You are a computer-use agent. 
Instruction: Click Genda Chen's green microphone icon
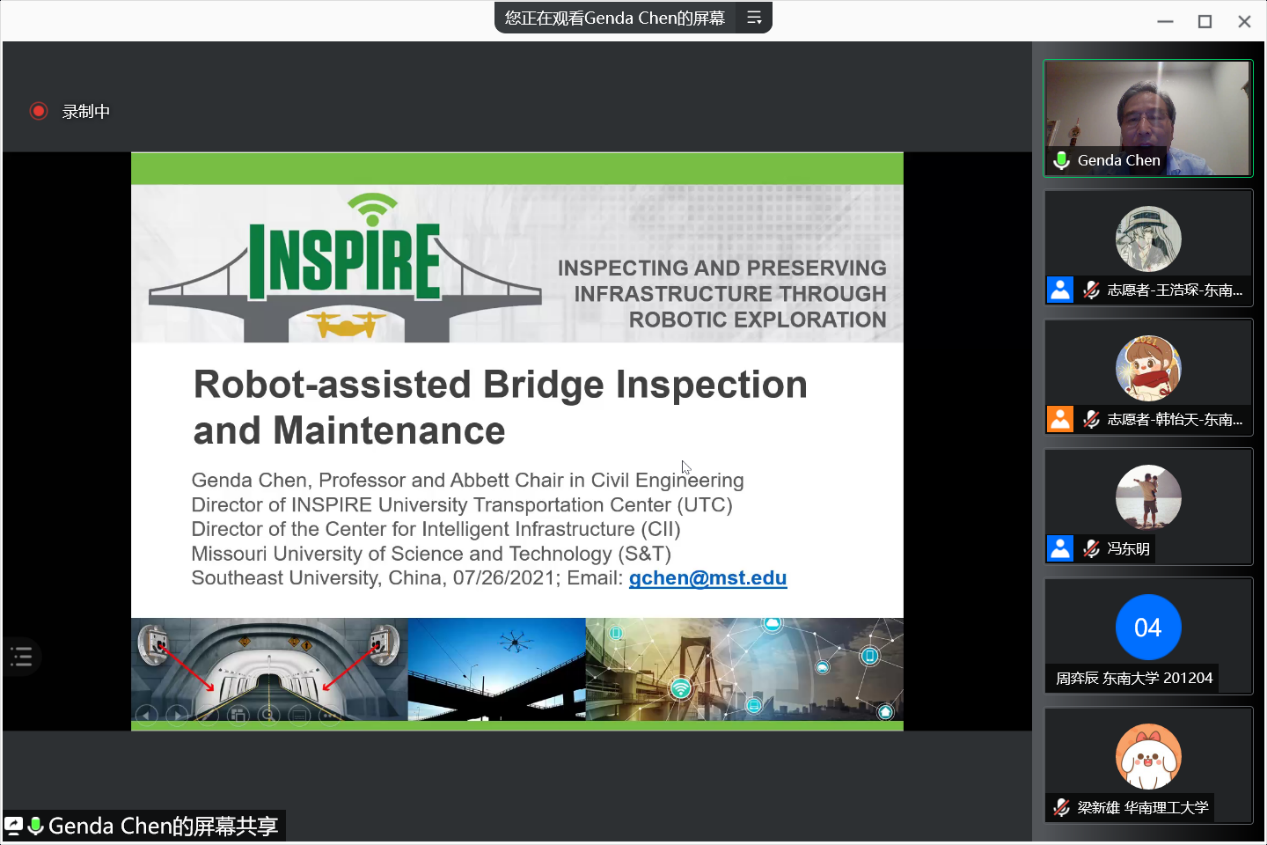pyautogui.click(x=1061, y=161)
